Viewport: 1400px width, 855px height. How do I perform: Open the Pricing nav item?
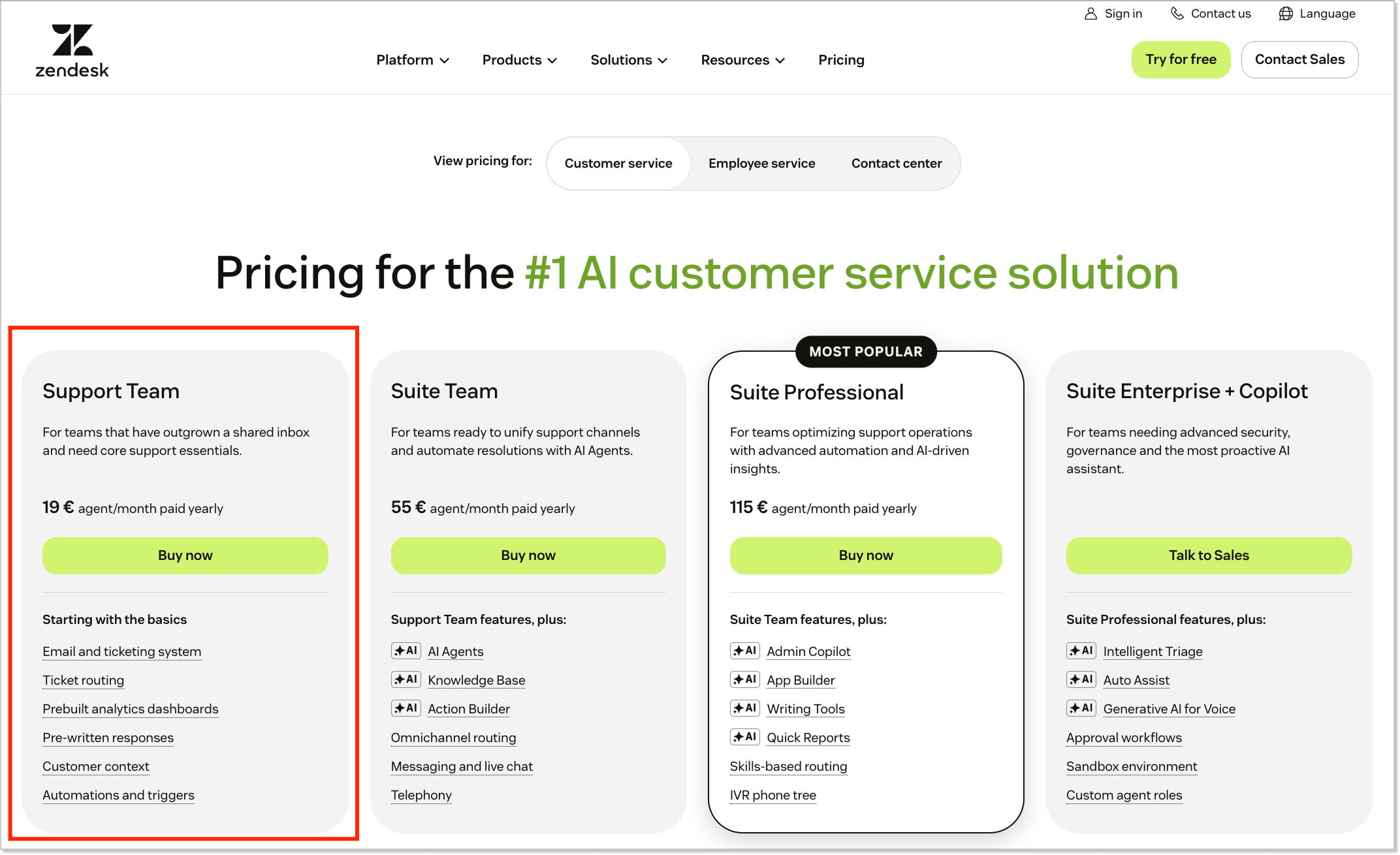841,60
